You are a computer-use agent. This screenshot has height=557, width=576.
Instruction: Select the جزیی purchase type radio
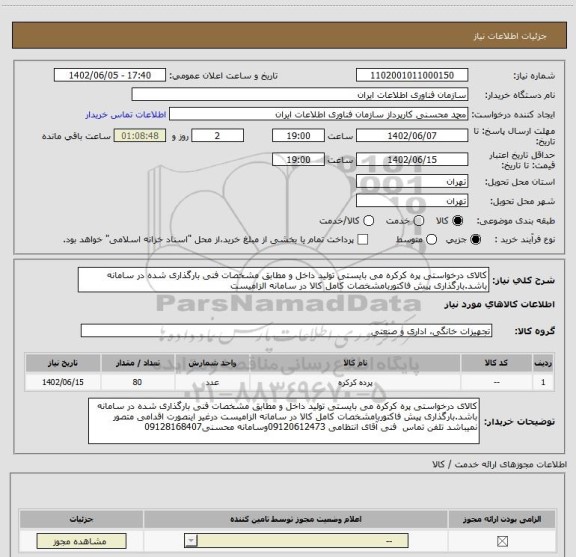pyautogui.click(x=475, y=240)
